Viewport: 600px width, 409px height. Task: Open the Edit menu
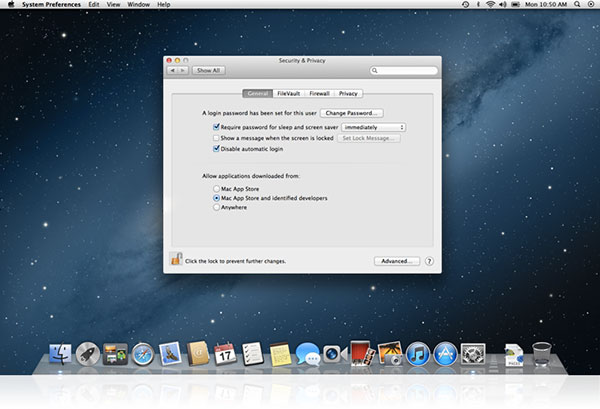coord(94,4)
